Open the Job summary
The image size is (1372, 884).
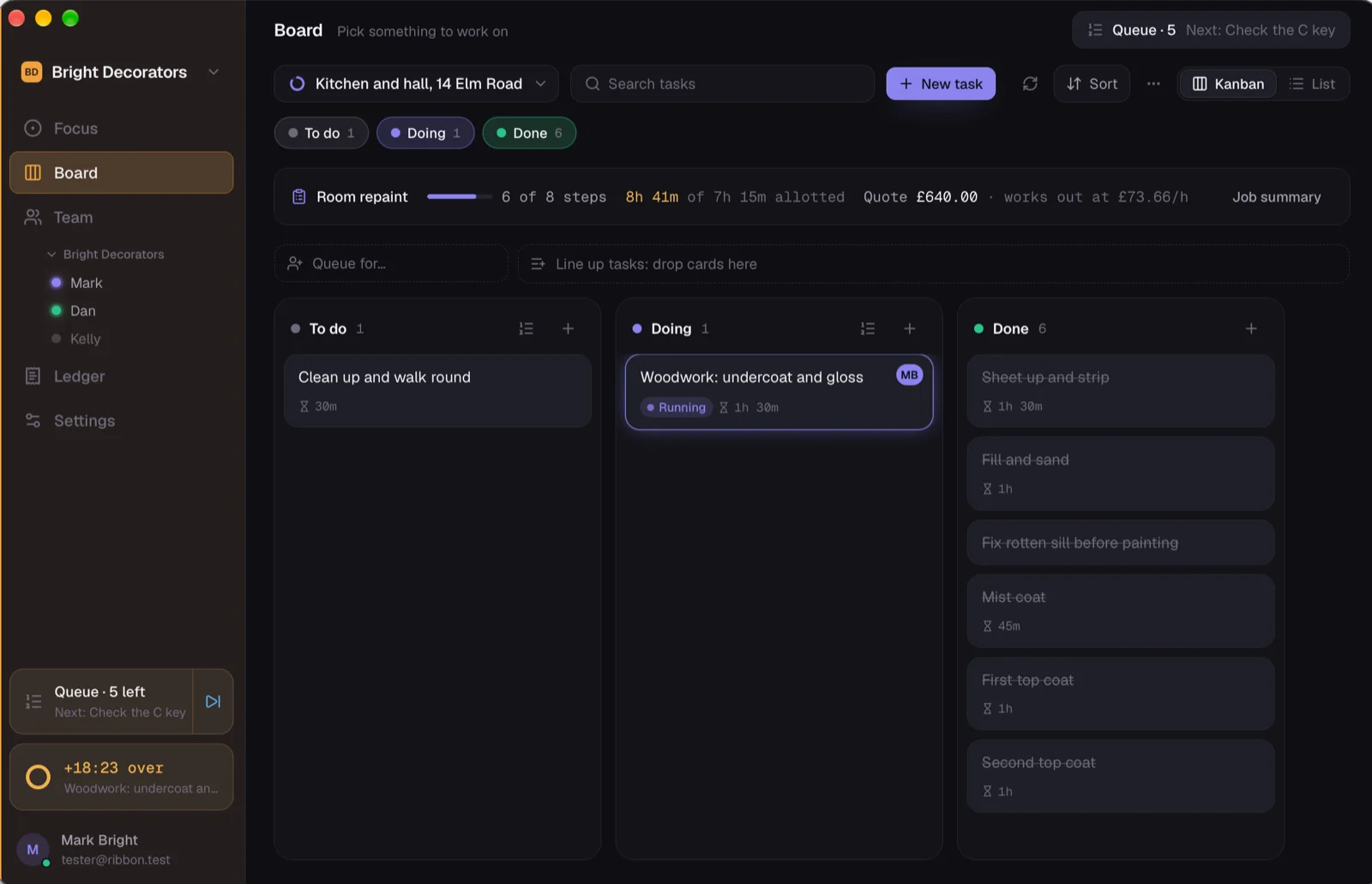coord(1276,197)
